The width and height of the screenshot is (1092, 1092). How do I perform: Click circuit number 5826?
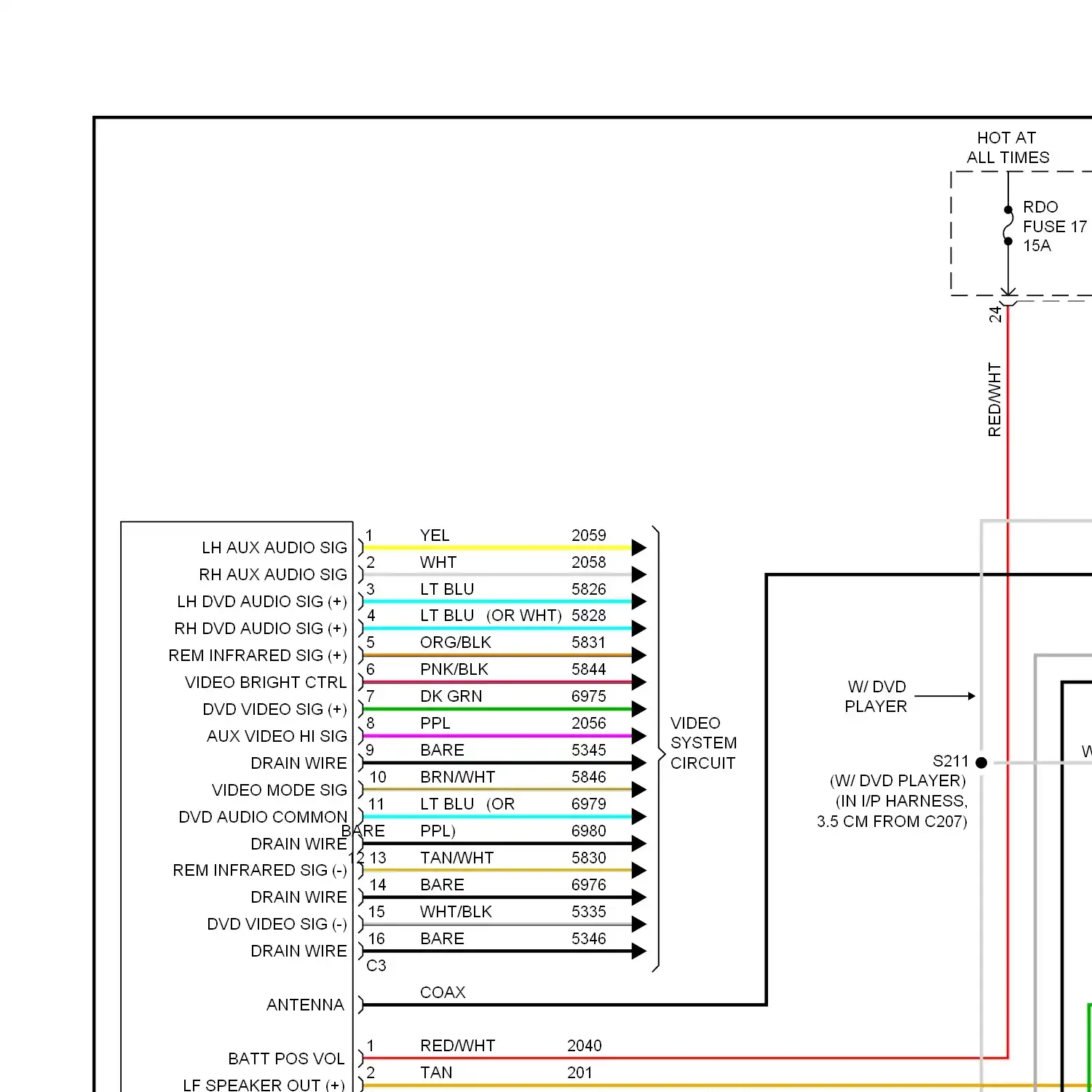(588, 589)
